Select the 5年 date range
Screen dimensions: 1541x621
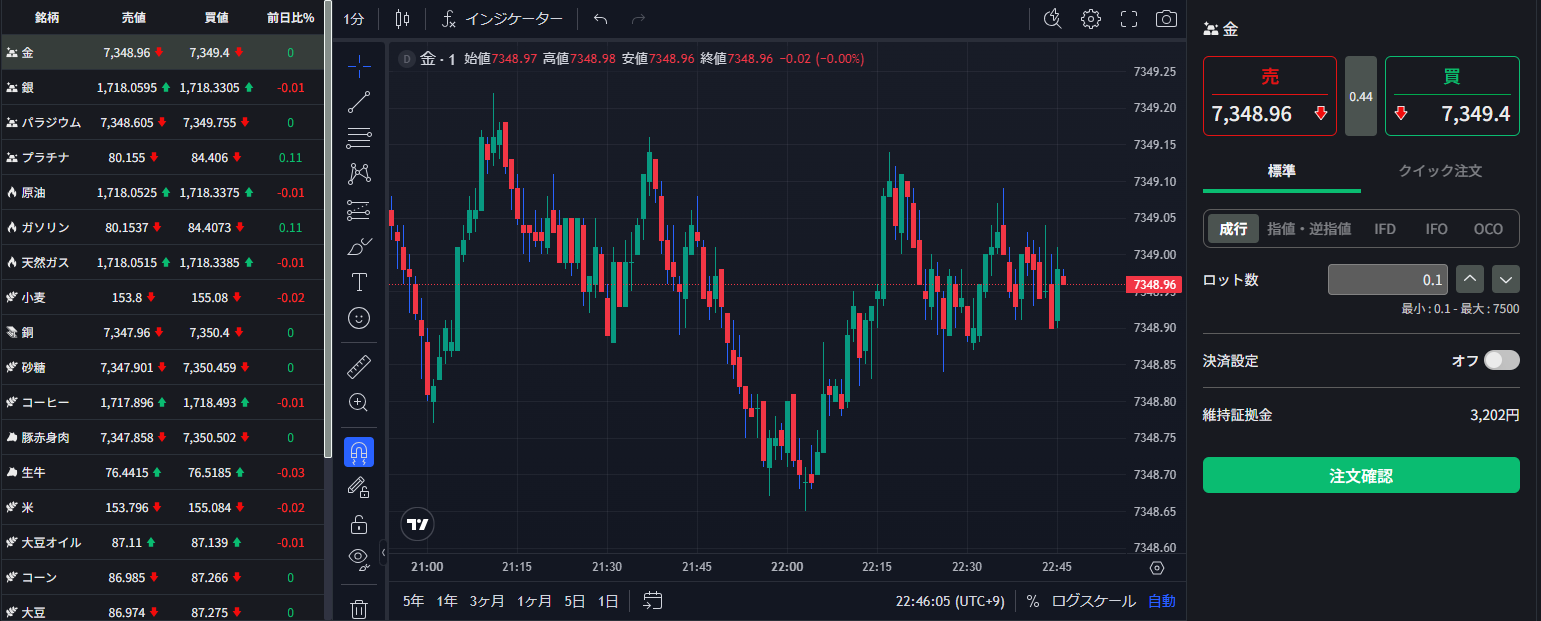tap(414, 601)
